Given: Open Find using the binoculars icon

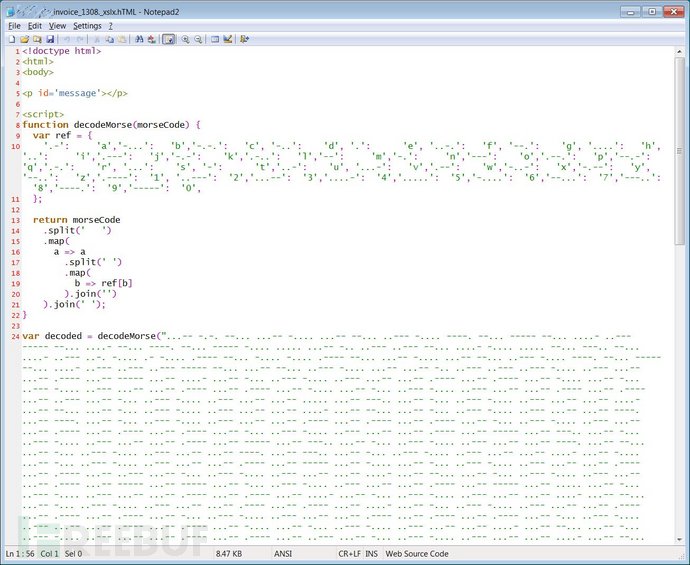Looking at the screenshot, I should click(139, 39).
